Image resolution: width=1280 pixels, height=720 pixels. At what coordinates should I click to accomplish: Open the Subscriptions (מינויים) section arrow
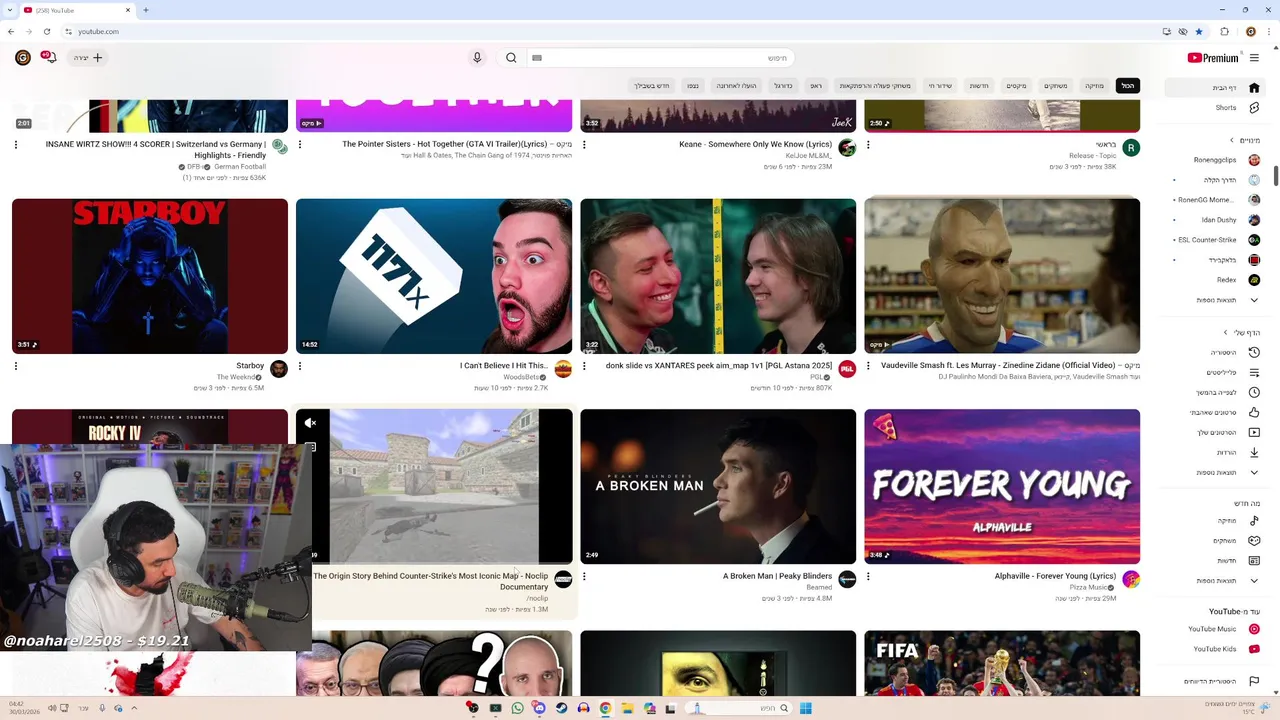click(x=1232, y=140)
